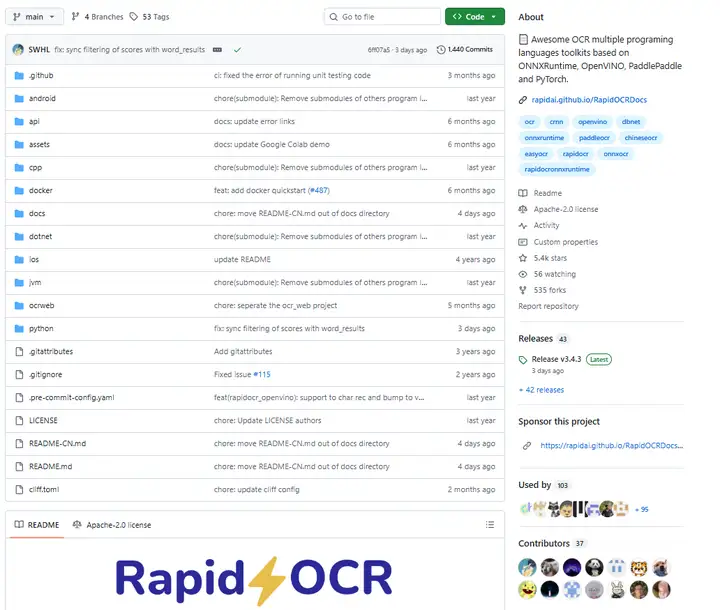Screen dimensions: 720x610
Task: Click the dotnet folder icon
Action: tap(19, 236)
